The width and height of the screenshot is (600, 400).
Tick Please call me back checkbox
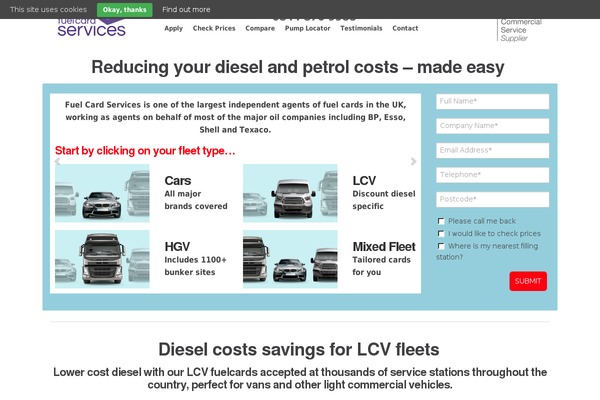441,221
